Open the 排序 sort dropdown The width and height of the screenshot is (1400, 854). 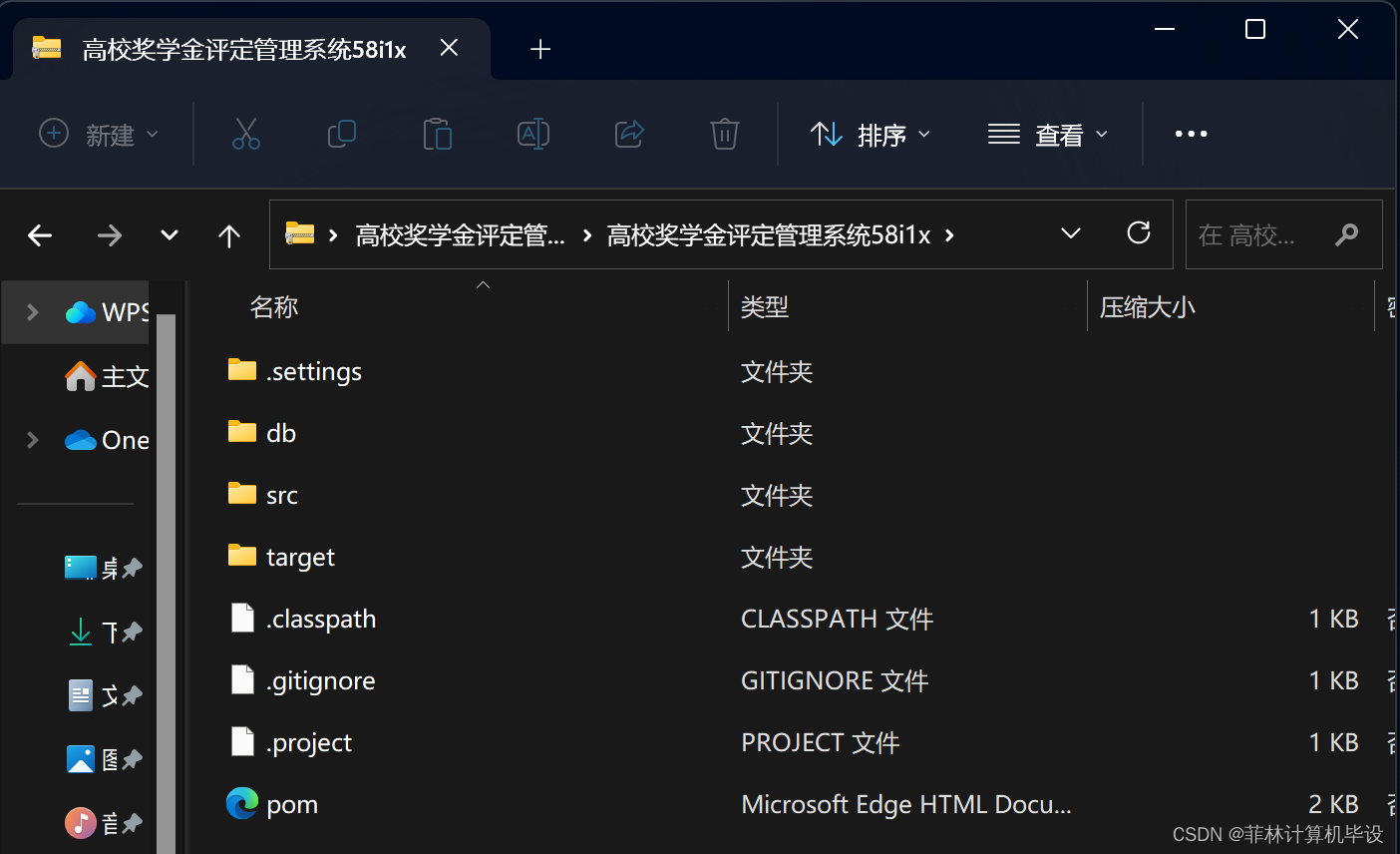[x=871, y=134]
